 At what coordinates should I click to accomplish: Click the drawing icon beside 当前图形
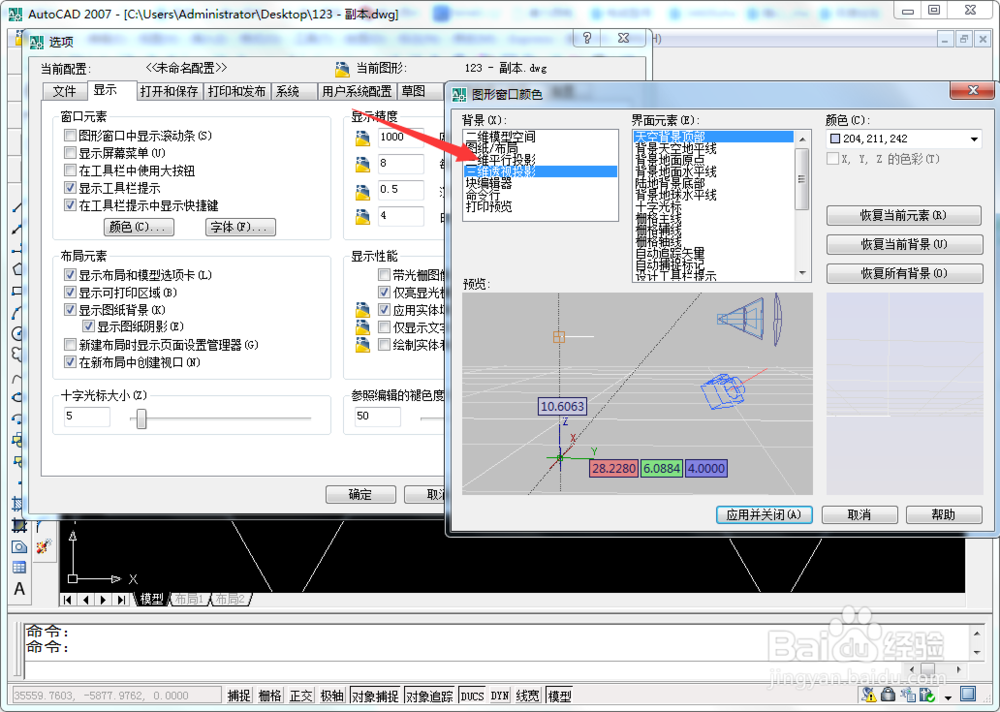(x=342, y=69)
